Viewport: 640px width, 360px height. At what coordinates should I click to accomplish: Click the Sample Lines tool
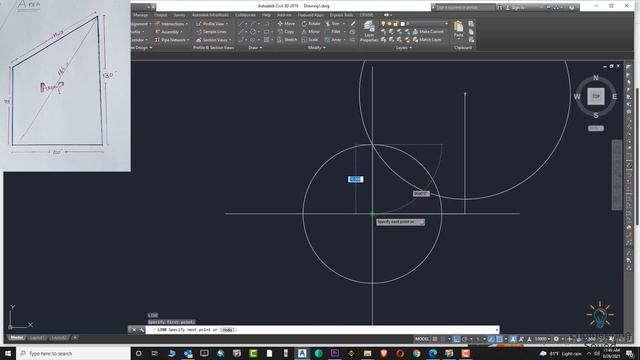coord(211,31)
